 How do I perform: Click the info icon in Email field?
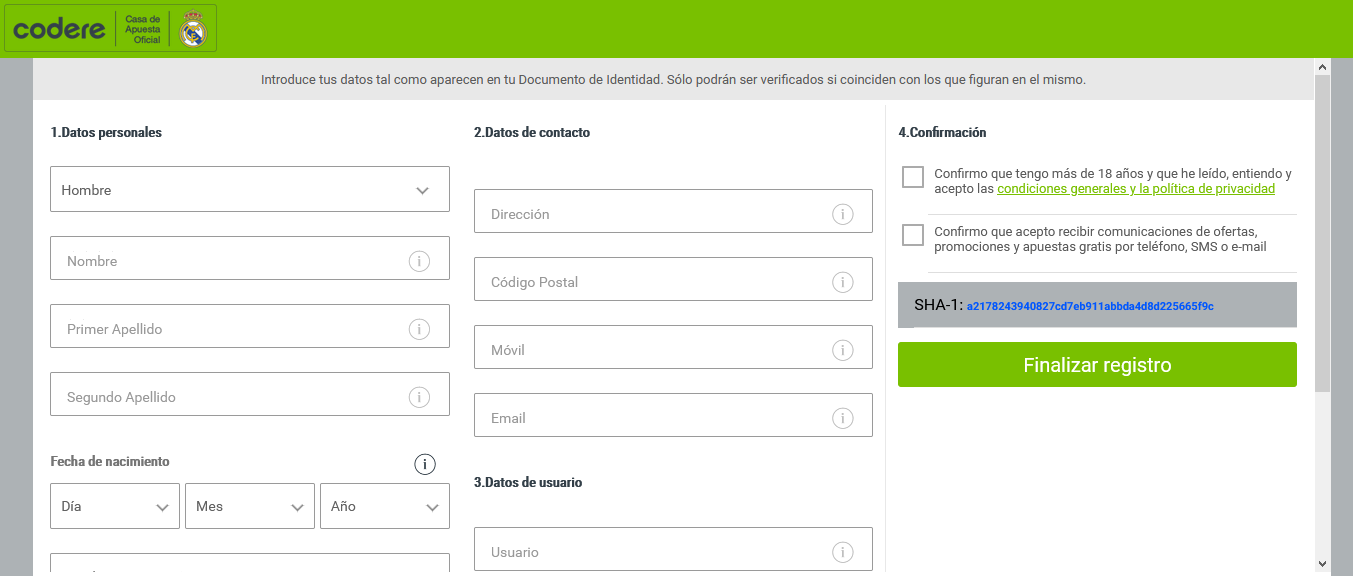point(842,418)
